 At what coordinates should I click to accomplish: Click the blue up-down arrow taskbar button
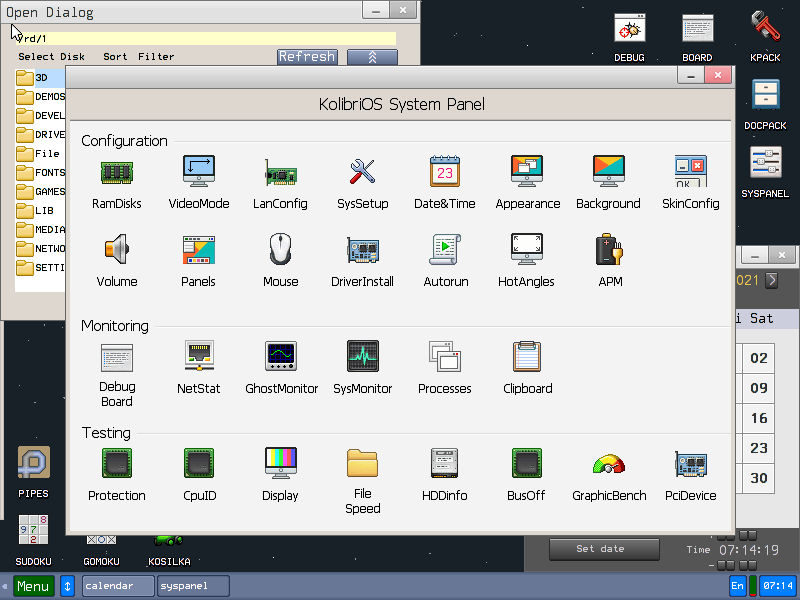coord(67,586)
